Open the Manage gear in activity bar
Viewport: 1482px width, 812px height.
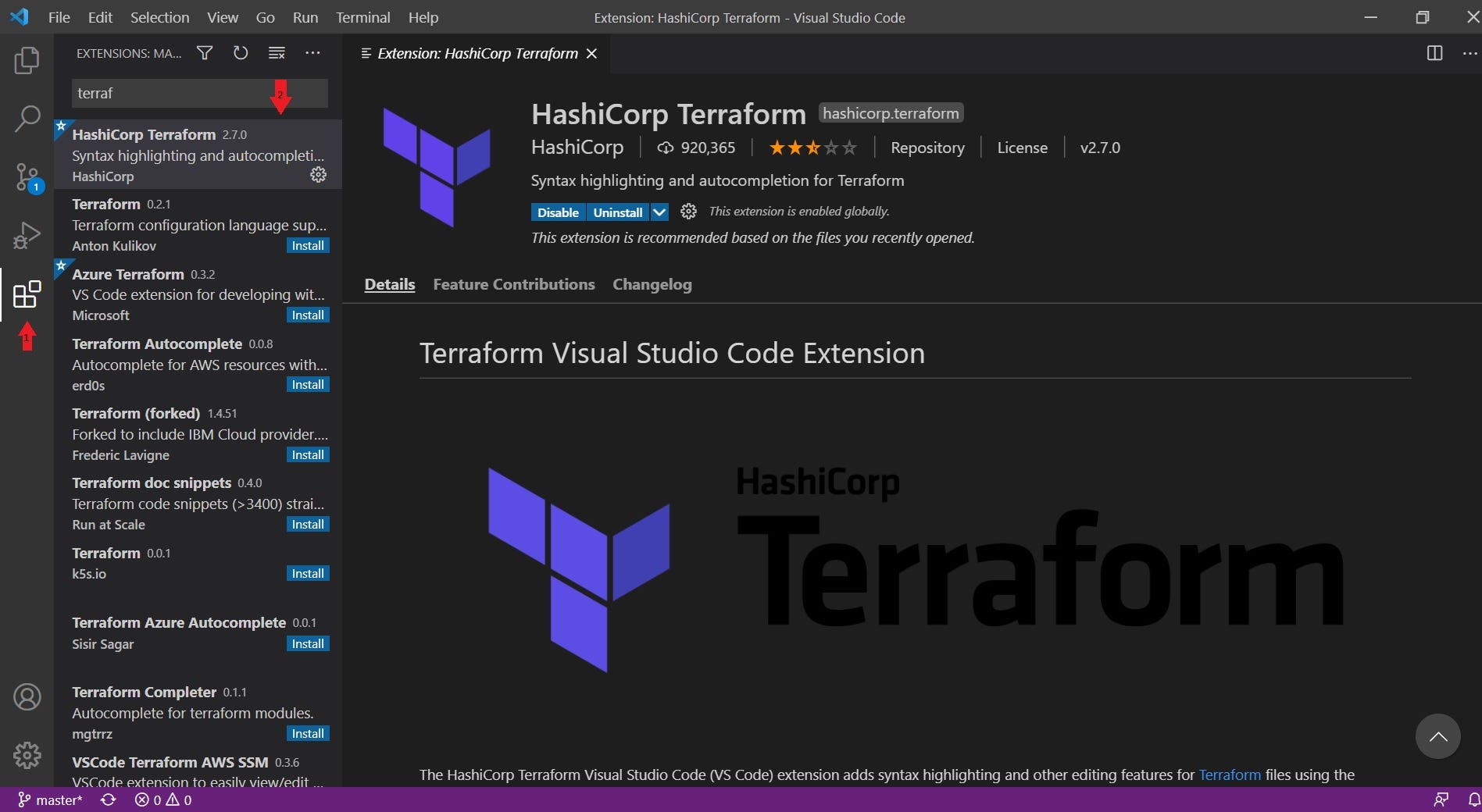point(27,755)
